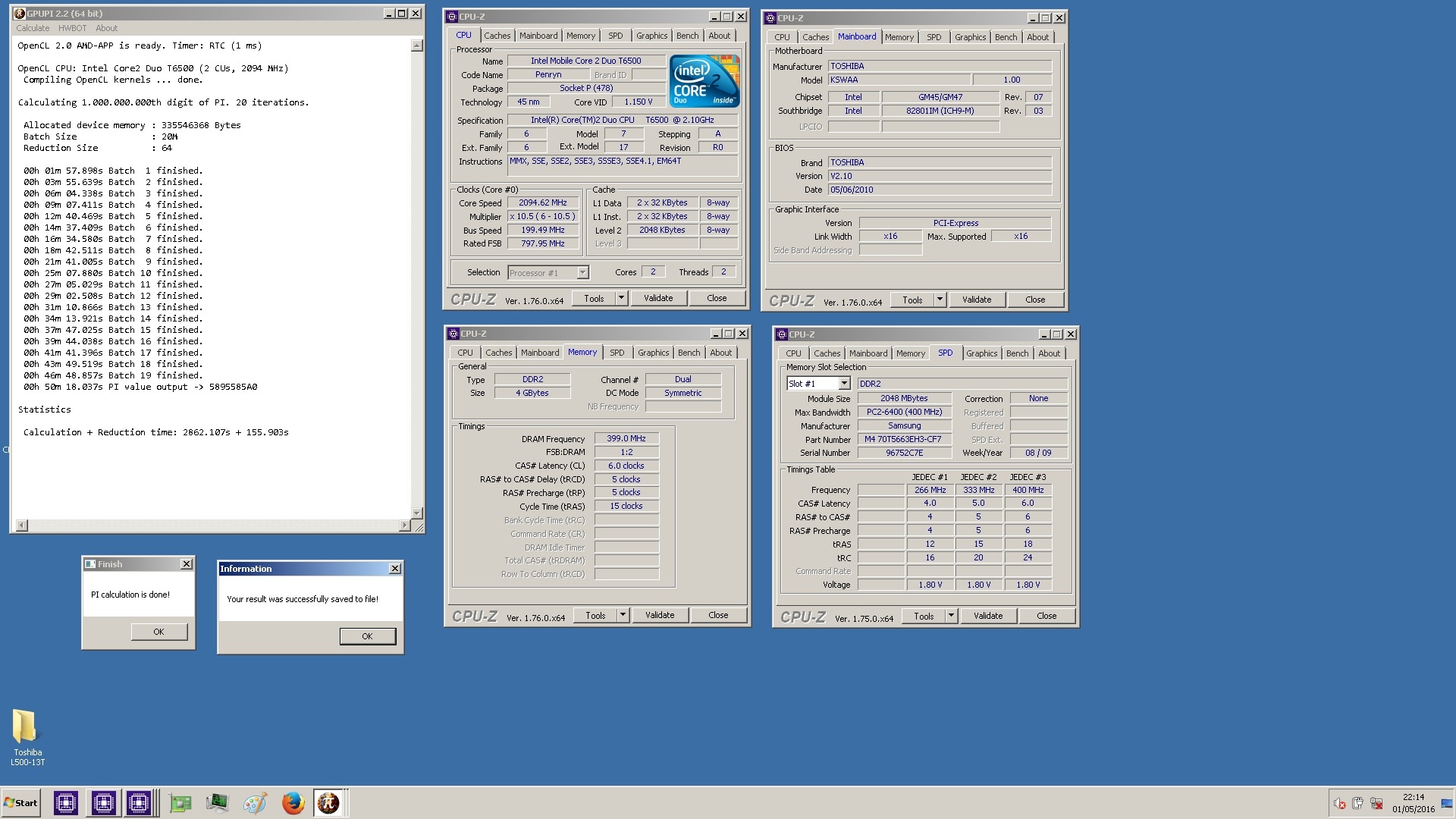Open the Calculate menu in GPUPI
This screenshot has height=819, width=1456.
point(33,28)
